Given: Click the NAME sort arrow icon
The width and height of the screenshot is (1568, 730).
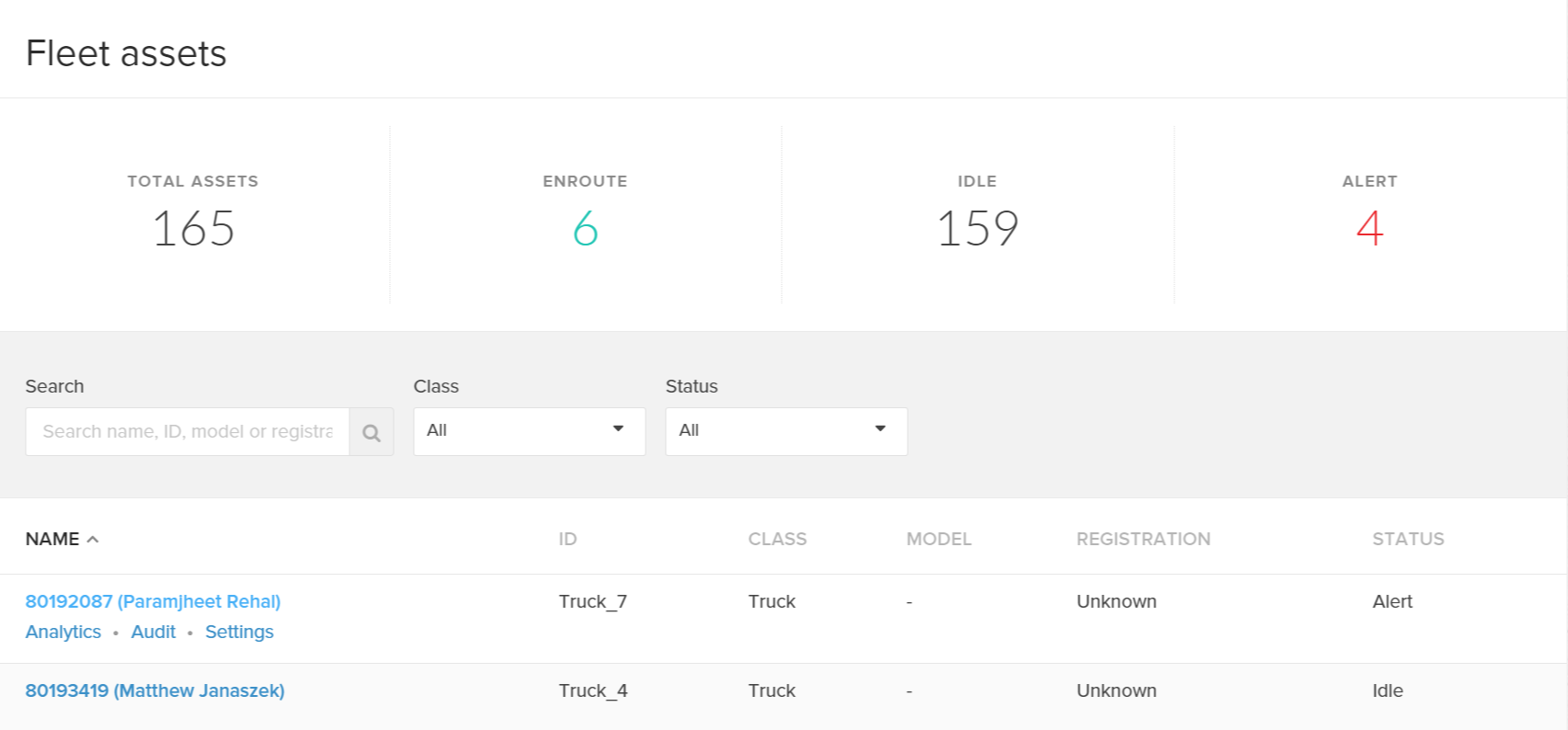Looking at the screenshot, I should tap(93, 540).
